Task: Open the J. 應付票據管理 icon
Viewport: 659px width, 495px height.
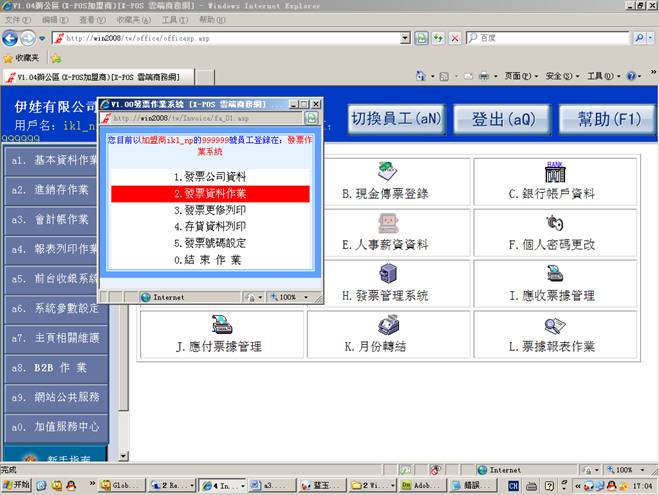Action: pyautogui.click(x=221, y=325)
